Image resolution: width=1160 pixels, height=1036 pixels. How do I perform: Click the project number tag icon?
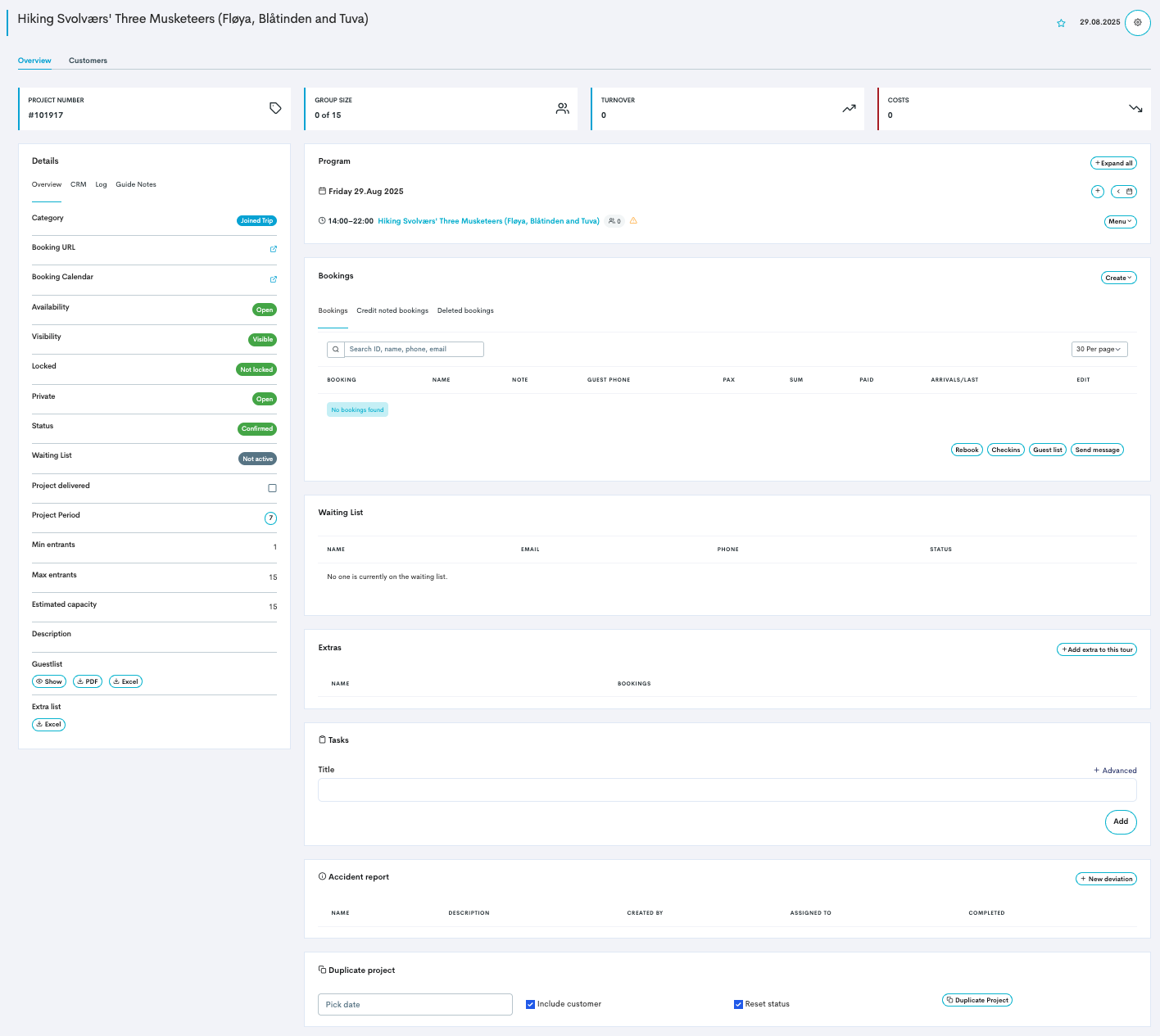click(275, 108)
